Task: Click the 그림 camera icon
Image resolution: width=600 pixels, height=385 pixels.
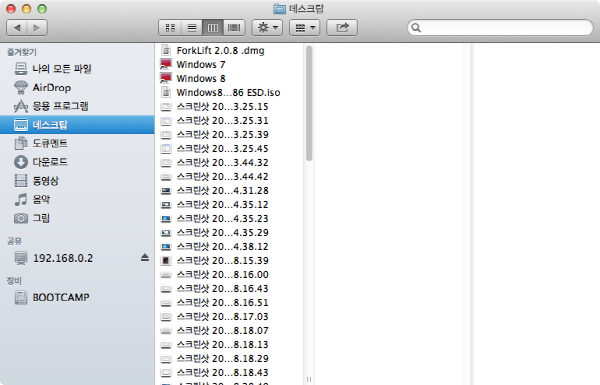Action: pos(21,218)
